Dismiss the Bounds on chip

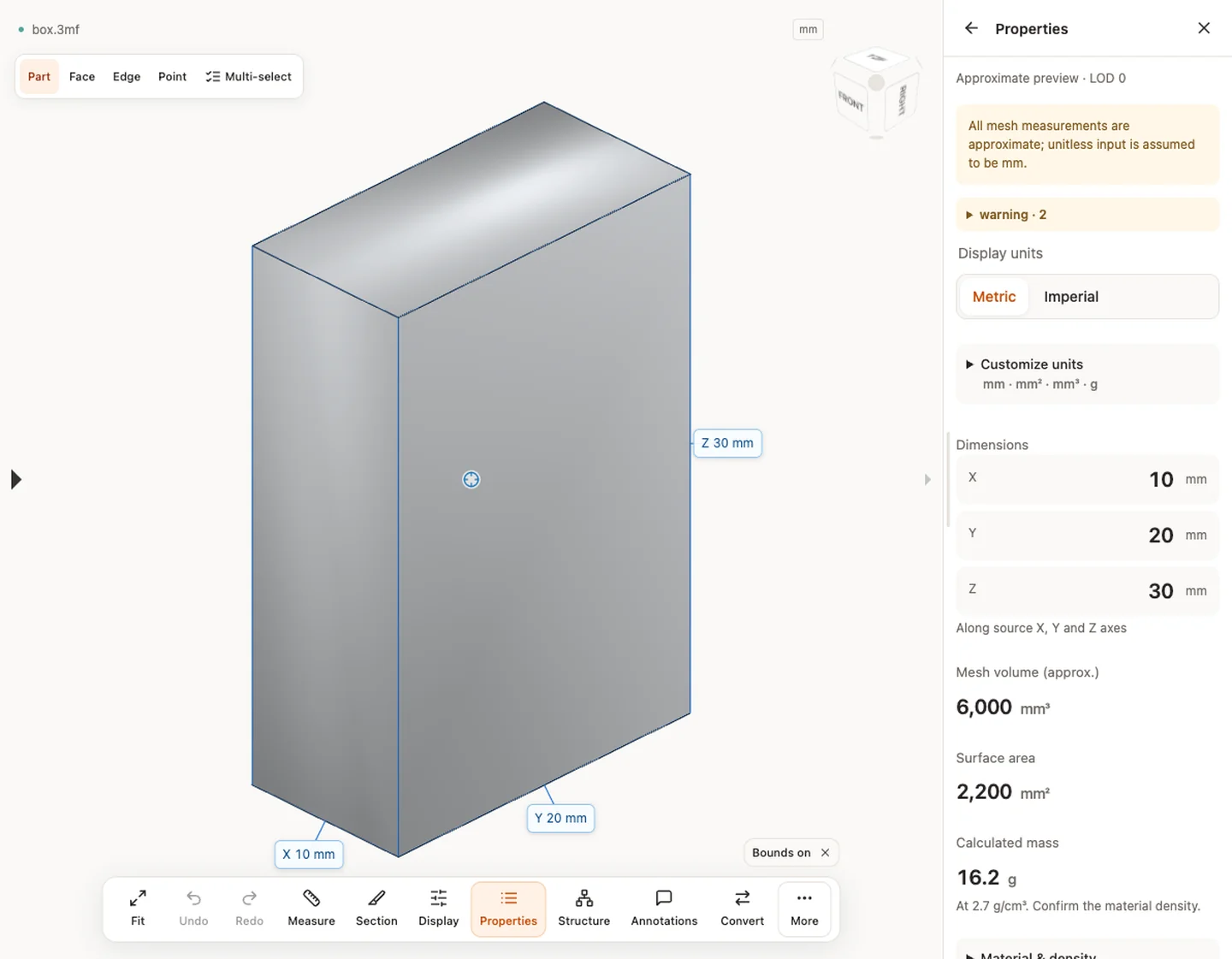click(x=825, y=853)
